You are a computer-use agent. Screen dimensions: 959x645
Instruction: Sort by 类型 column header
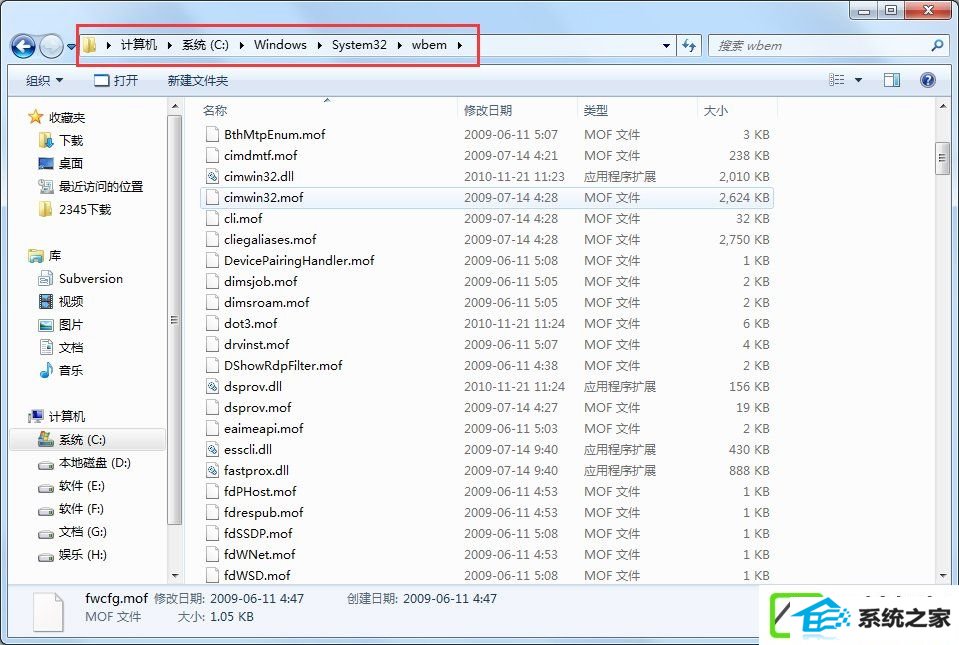[x=595, y=111]
